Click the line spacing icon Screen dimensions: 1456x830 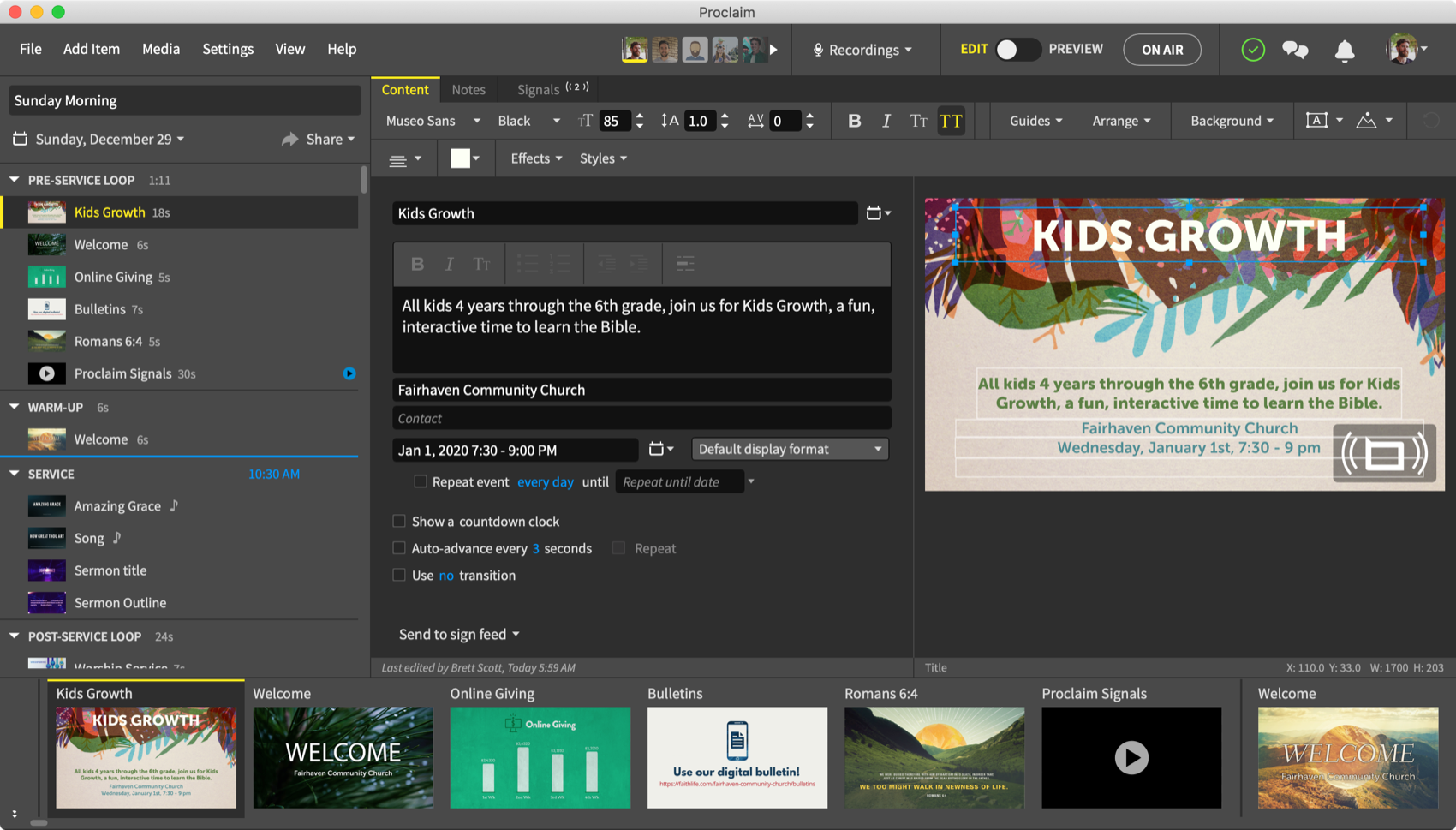pyautogui.click(x=670, y=121)
